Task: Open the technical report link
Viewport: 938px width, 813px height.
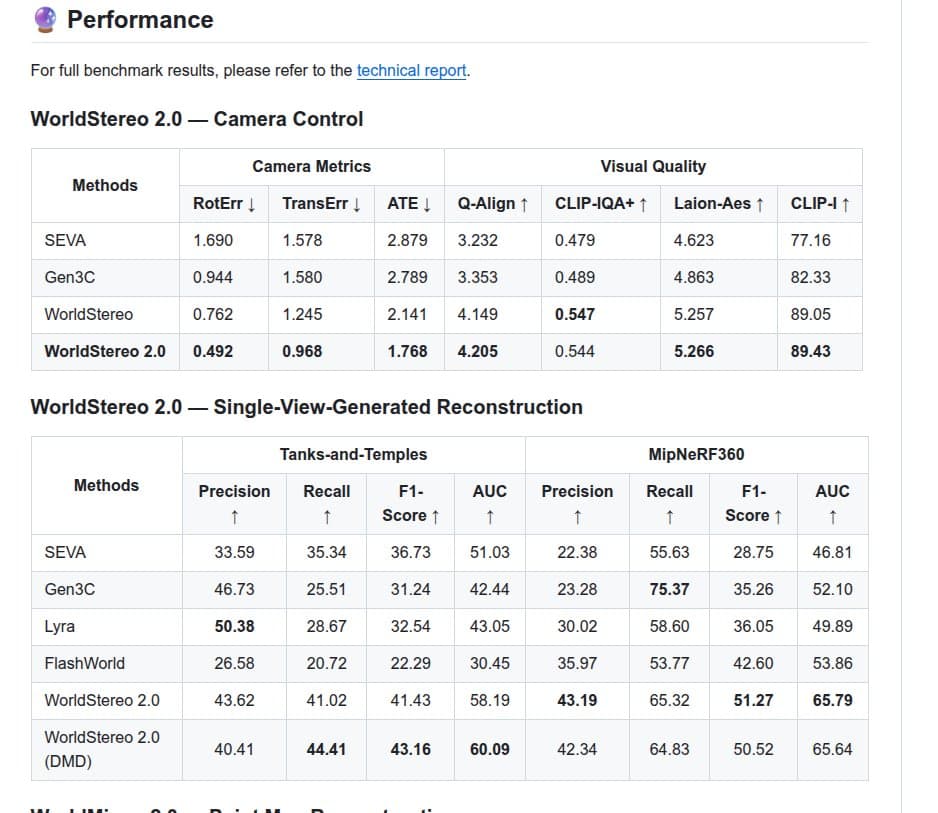Action: (x=411, y=71)
